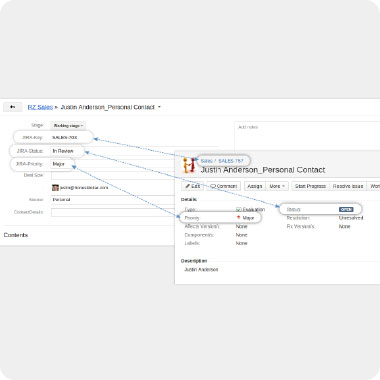Image resolution: width=380 pixels, height=380 pixels.
Task: Click the Major priority arrow icon
Action: click(238, 218)
